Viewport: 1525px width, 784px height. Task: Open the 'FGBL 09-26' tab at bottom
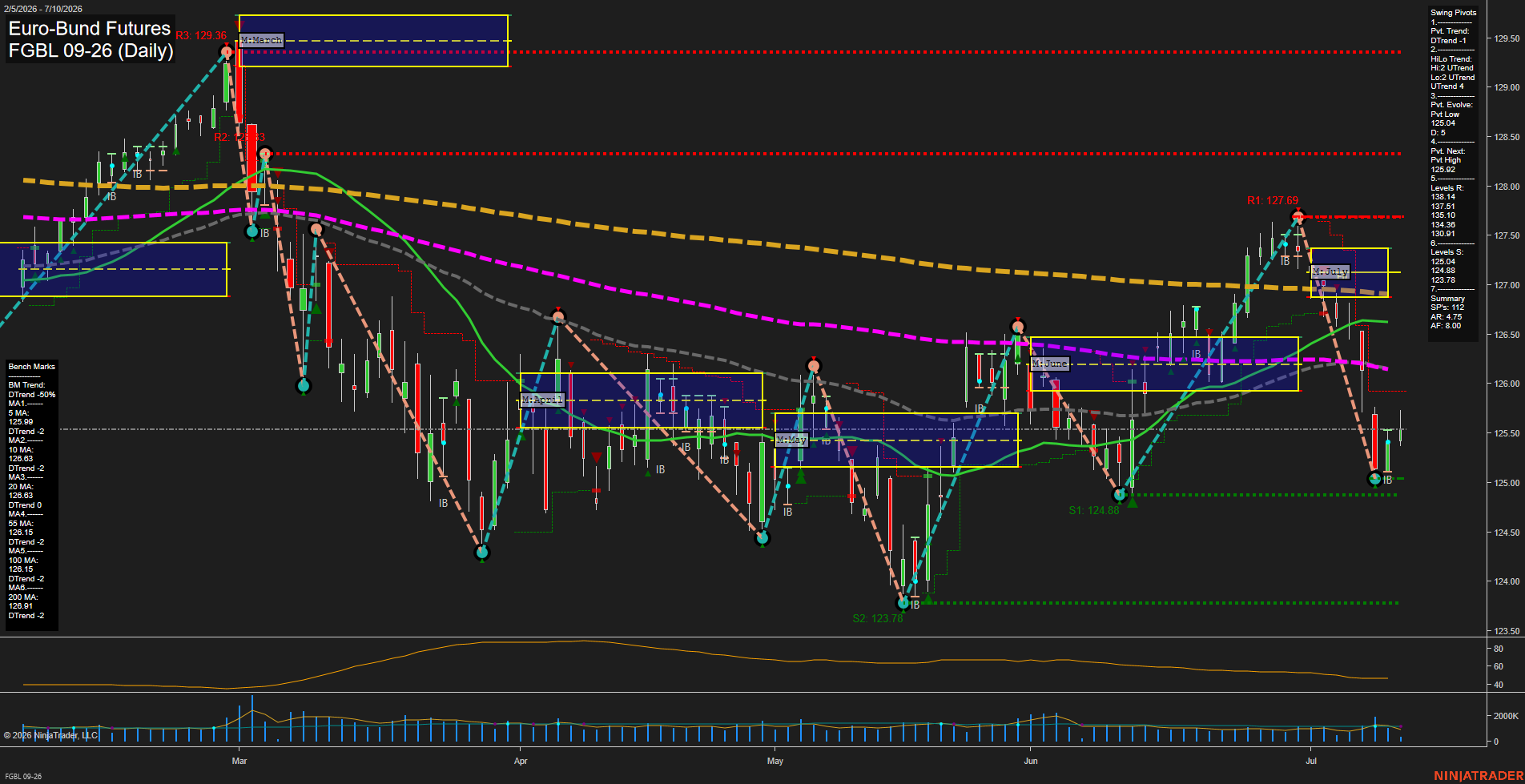(x=22, y=777)
